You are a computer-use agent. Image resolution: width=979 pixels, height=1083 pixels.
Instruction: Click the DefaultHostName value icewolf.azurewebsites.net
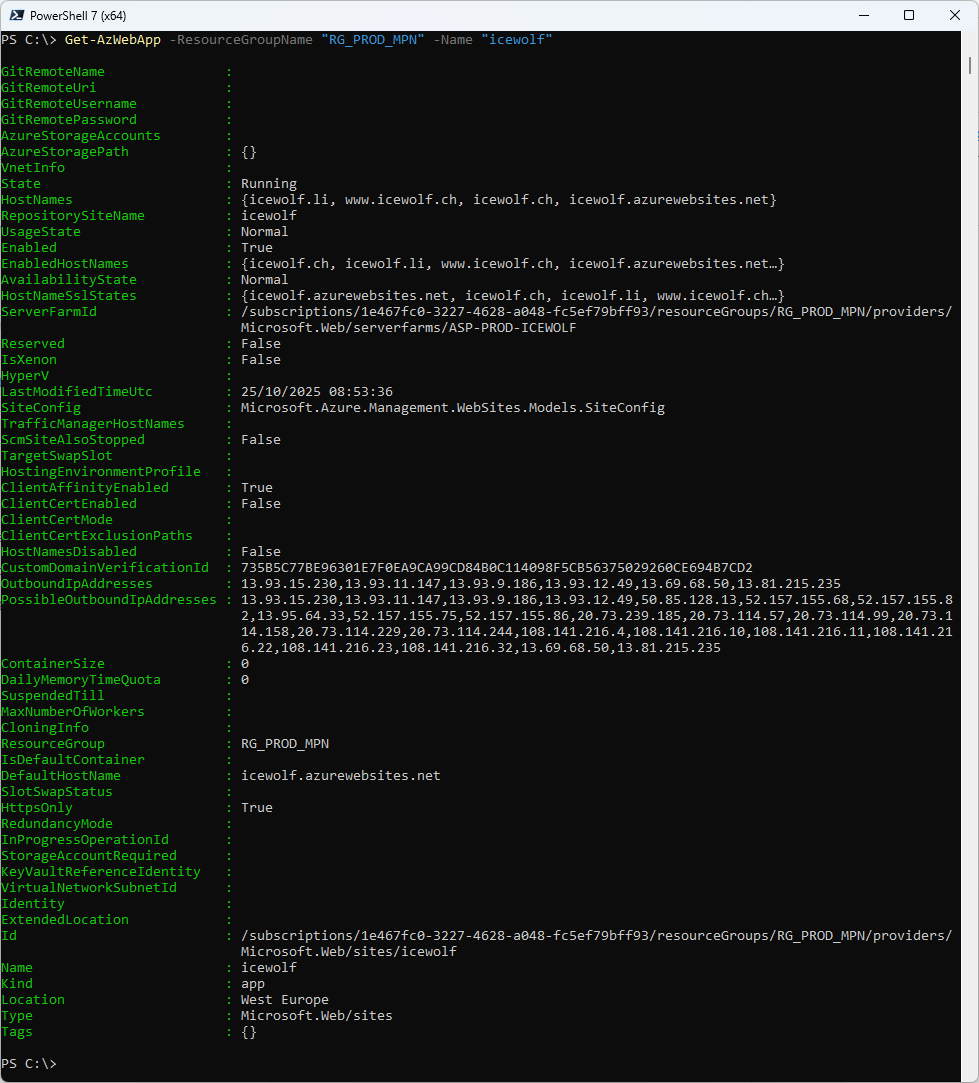pos(340,776)
